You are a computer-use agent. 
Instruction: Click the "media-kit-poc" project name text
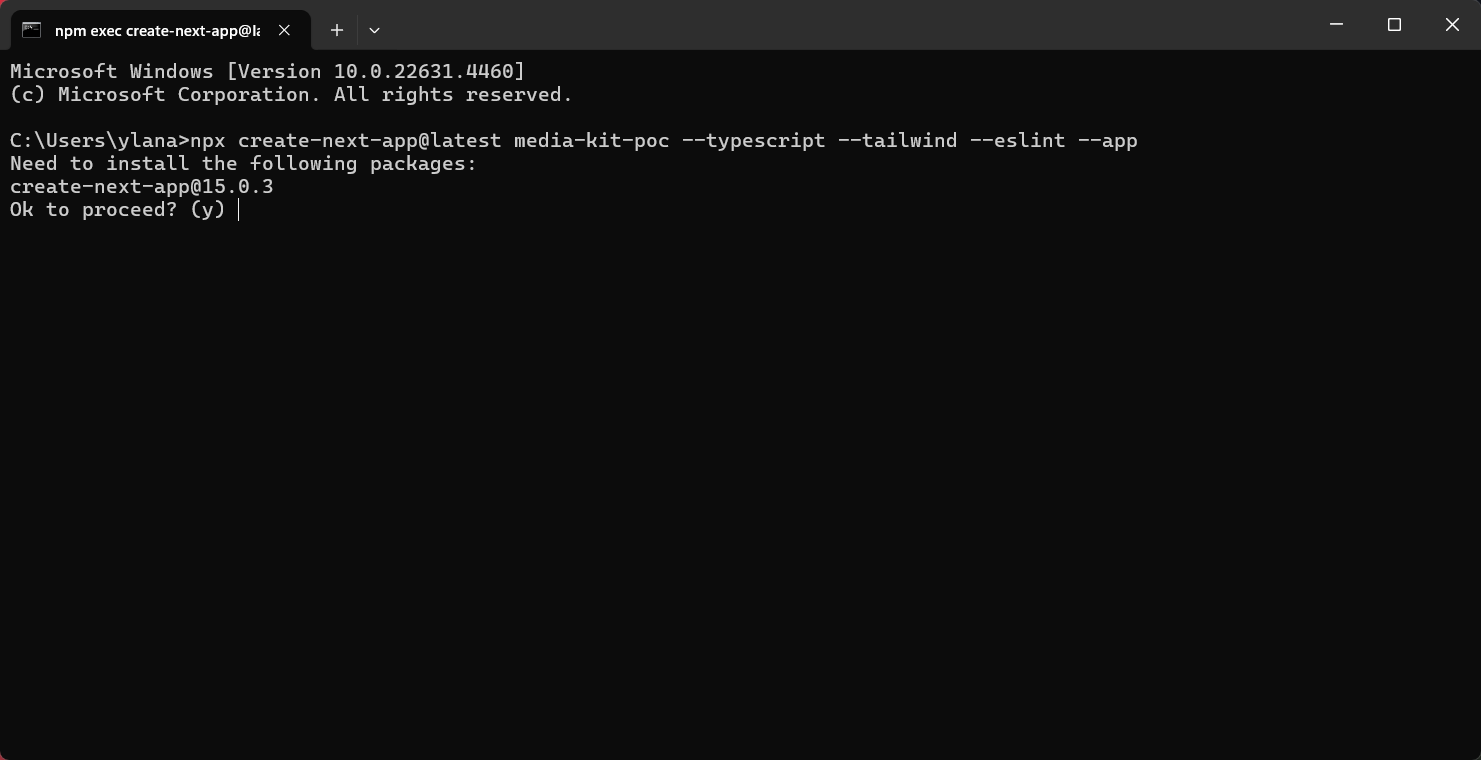coord(592,141)
